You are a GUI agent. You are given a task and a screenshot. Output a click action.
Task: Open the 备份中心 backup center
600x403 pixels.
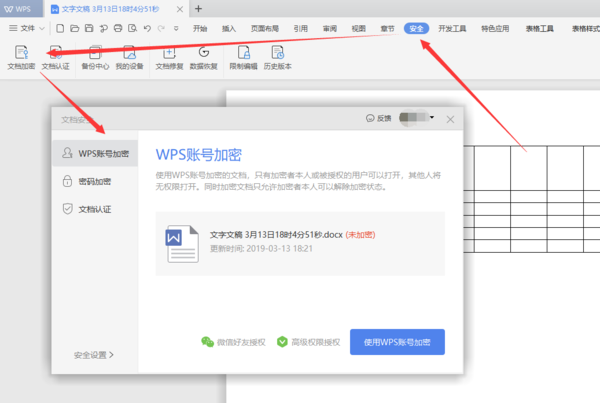click(x=95, y=57)
